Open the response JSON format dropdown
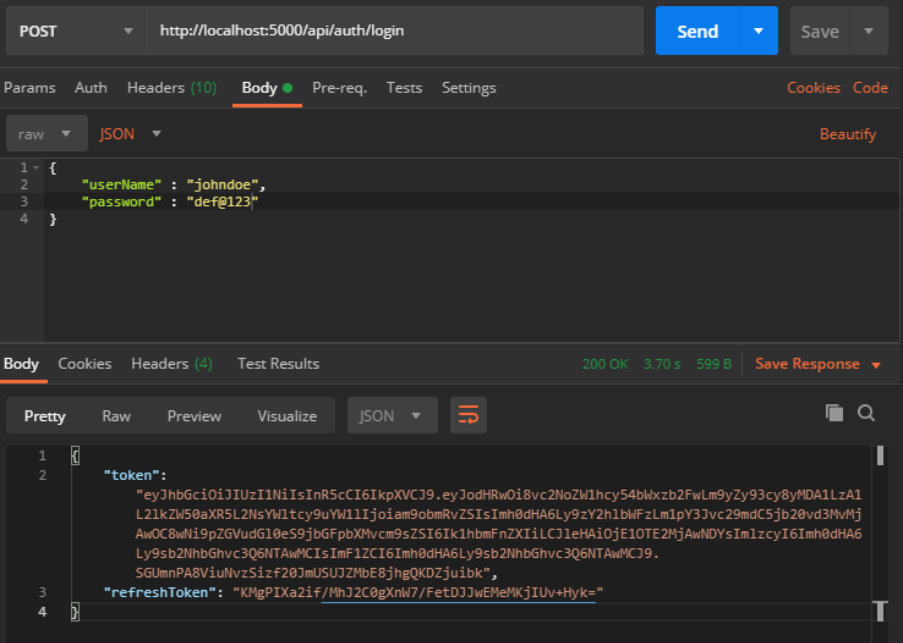The image size is (903, 643). coord(391,416)
